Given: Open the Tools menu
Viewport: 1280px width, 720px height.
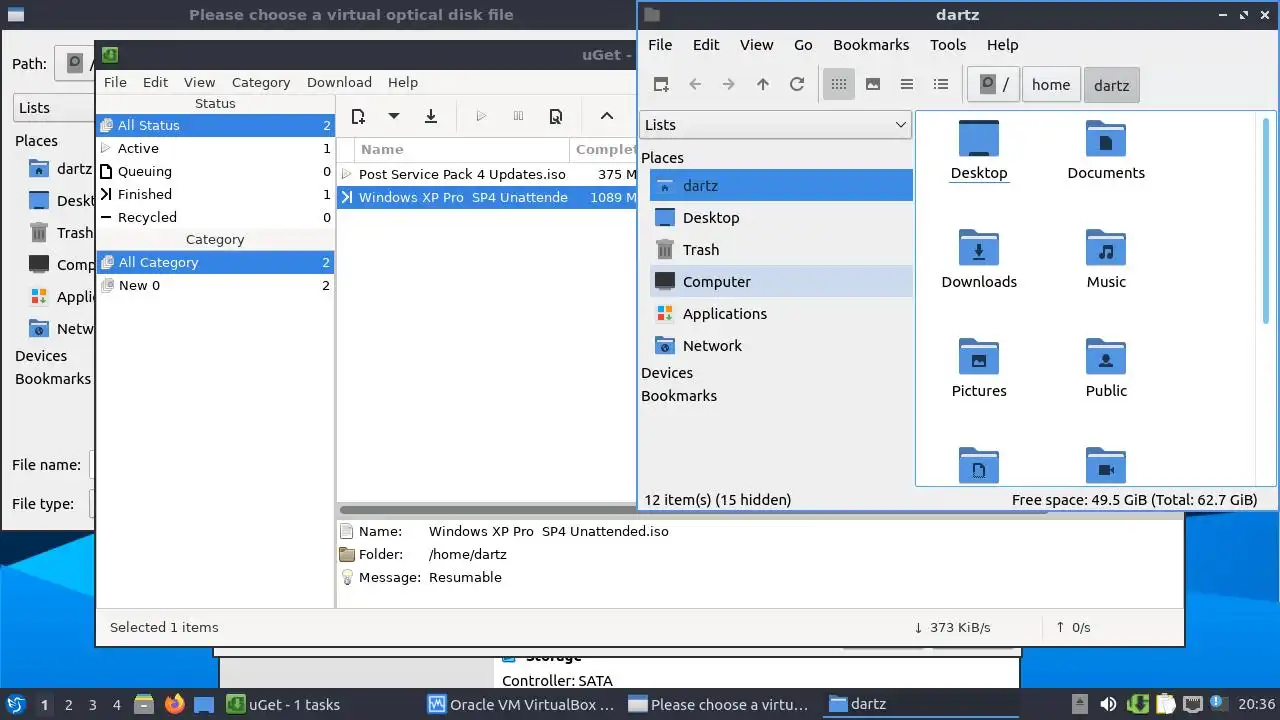Looking at the screenshot, I should click(x=948, y=45).
